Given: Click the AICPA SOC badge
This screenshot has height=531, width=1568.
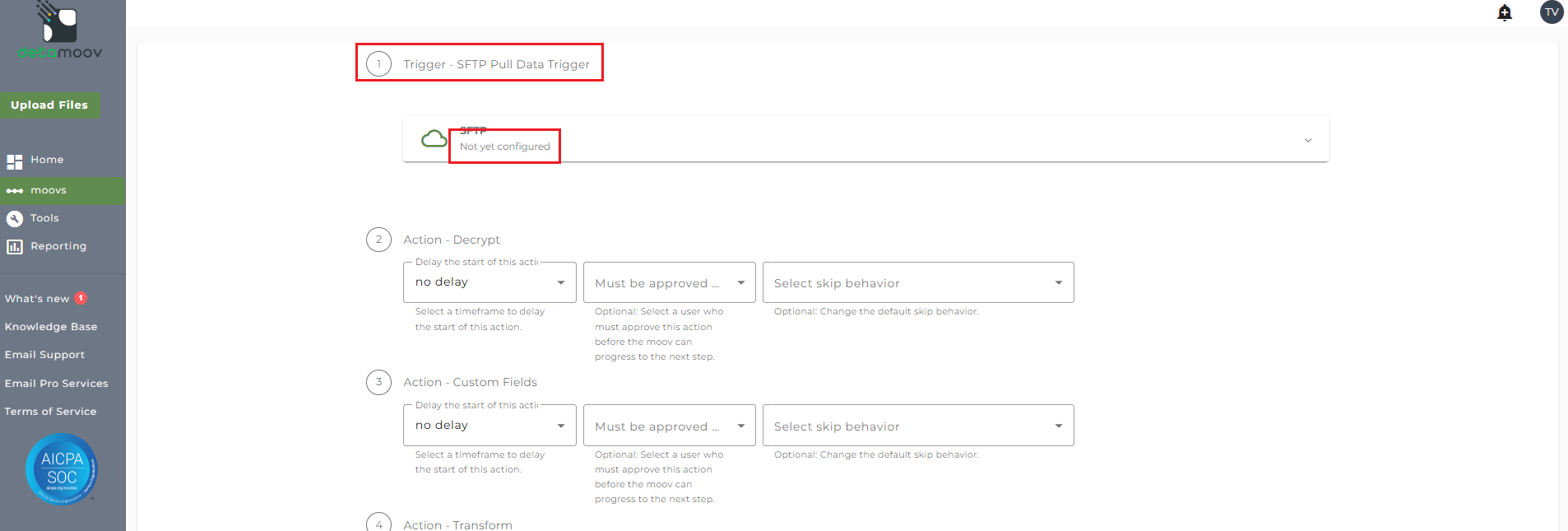Looking at the screenshot, I should point(62,469).
